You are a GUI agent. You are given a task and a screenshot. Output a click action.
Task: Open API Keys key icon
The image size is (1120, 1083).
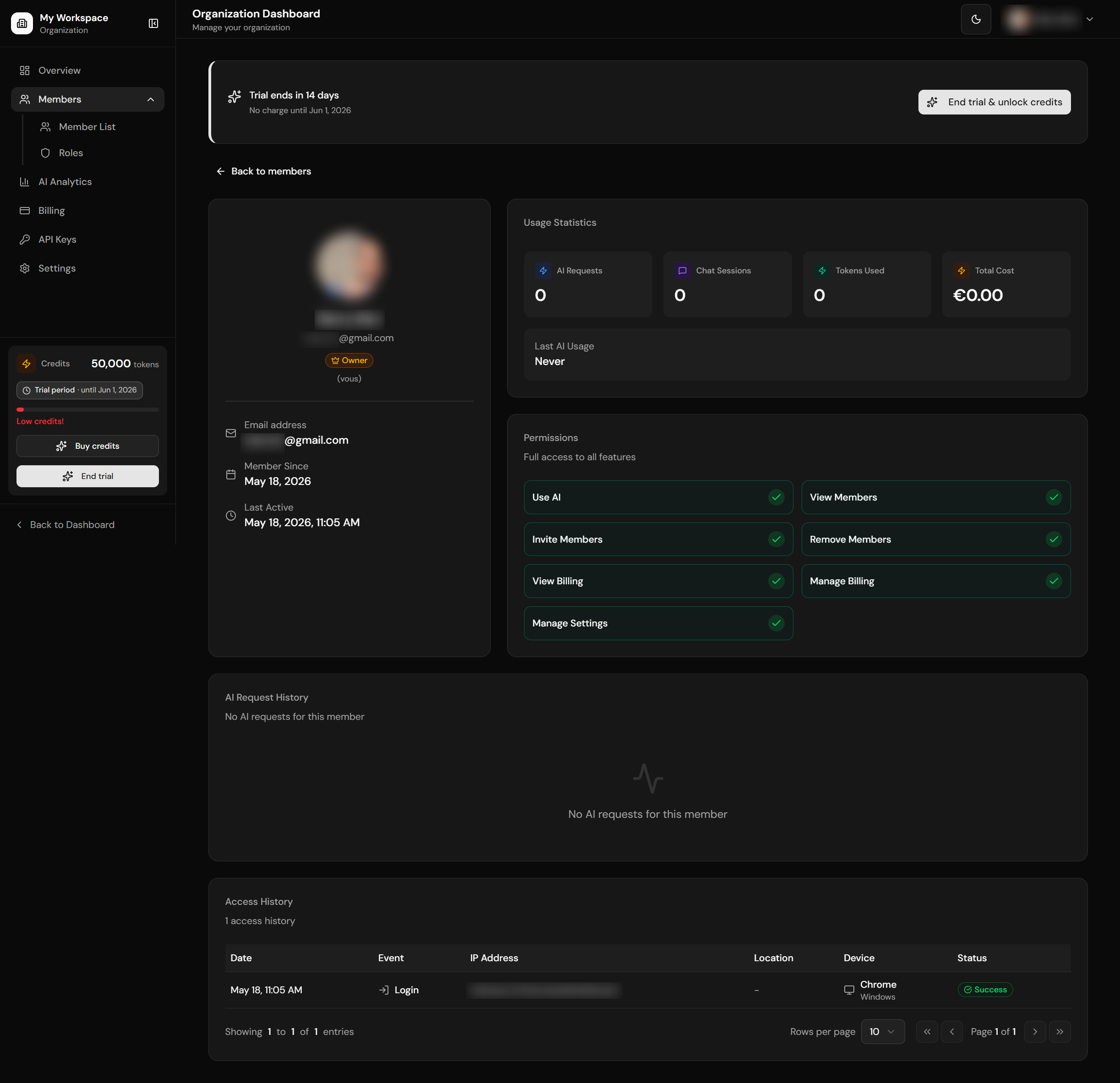(x=25, y=239)
